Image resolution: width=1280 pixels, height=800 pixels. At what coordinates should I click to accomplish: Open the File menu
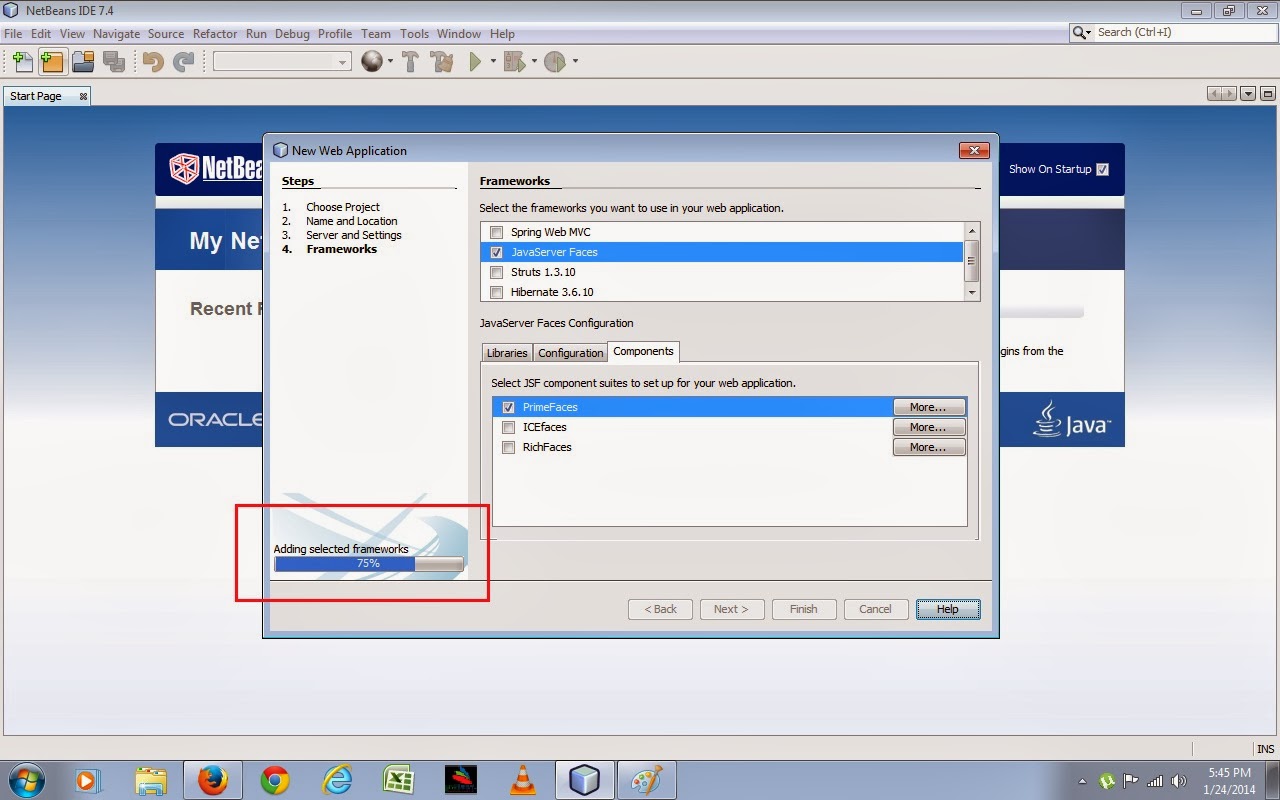coord(12,33)
